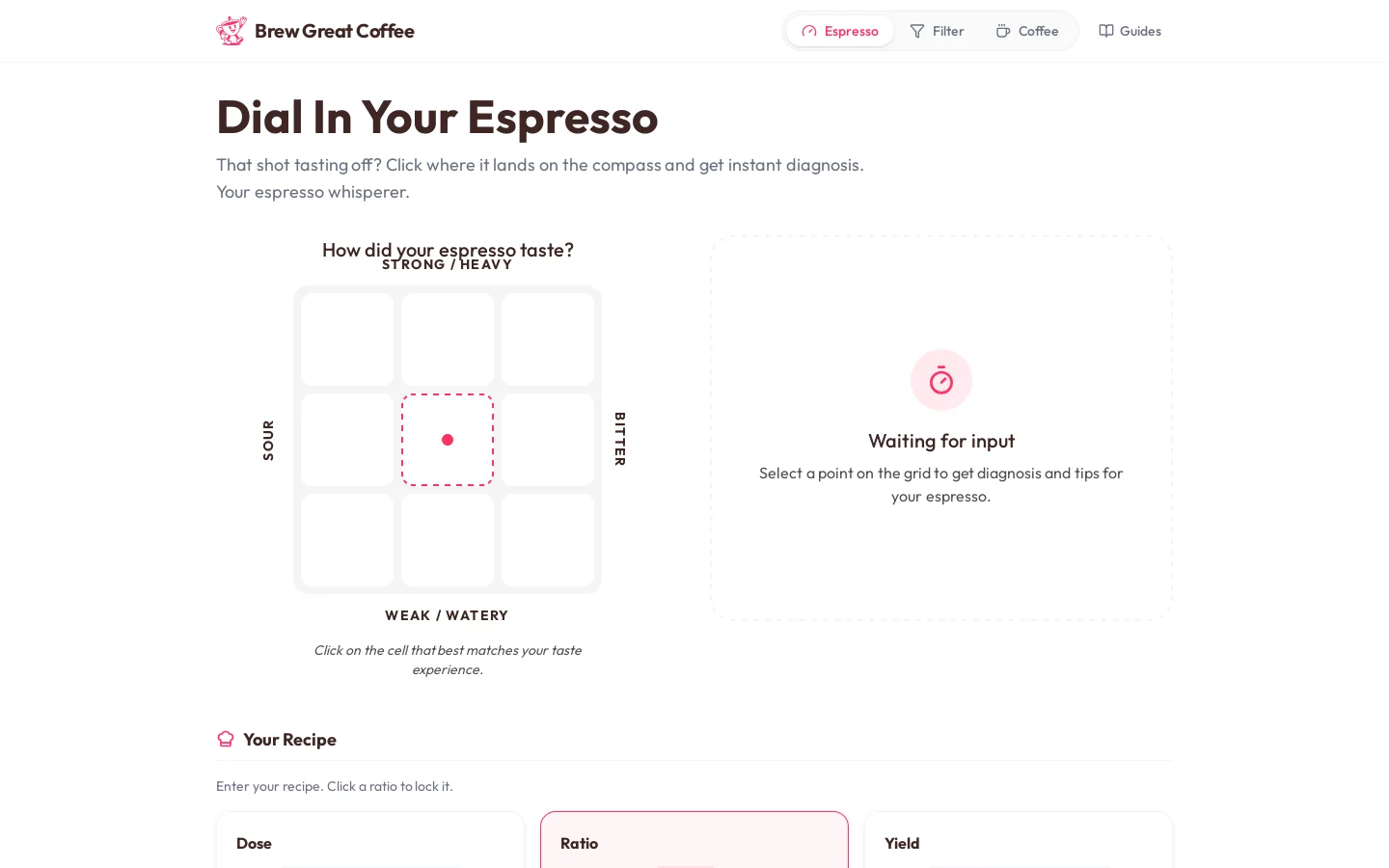Click the vertical "BITTER" axis label
1389x868 pixels.
620,439
